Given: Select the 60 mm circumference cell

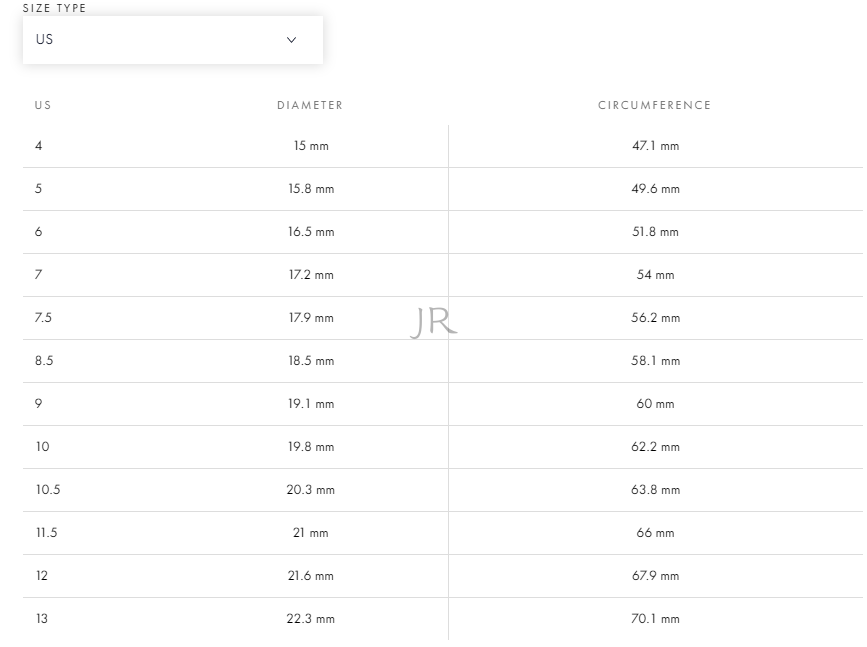Looking at the screenshot, I should (655, 404).
